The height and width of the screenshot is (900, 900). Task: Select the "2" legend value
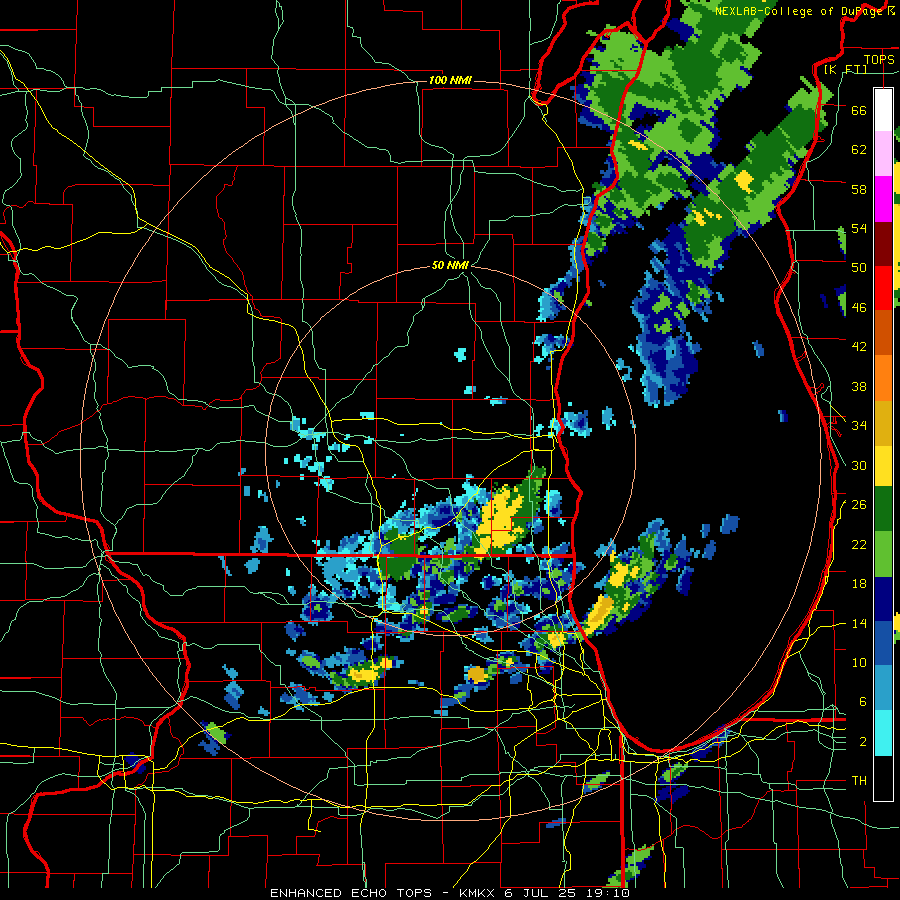863,741
